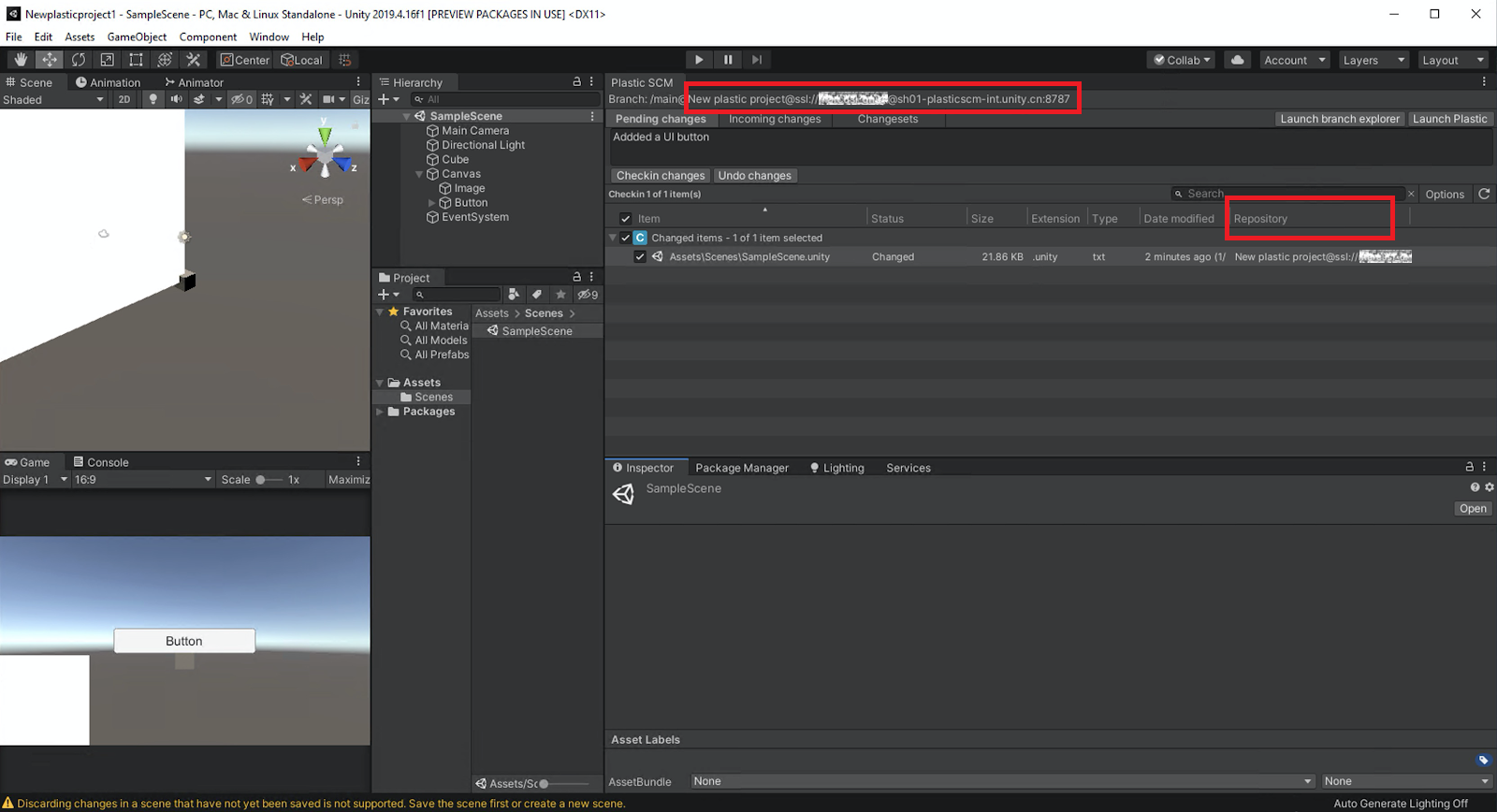Viewport: 1497px width, 812px height.
Task: Toggle 2D view mode
Action: pyautogui.click(x=124, y=99)
